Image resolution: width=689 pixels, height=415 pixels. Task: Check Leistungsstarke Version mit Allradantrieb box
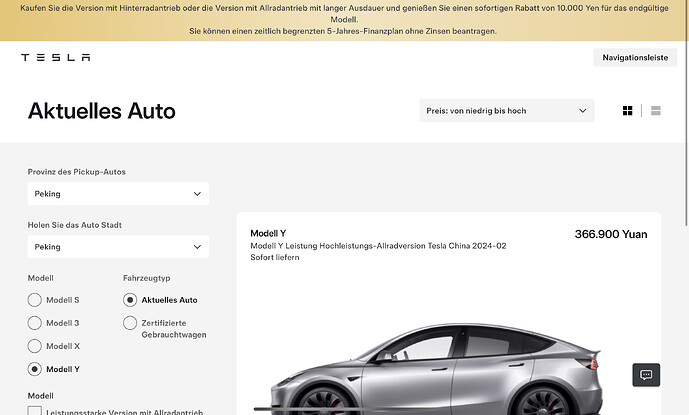(x=35, y=411)
